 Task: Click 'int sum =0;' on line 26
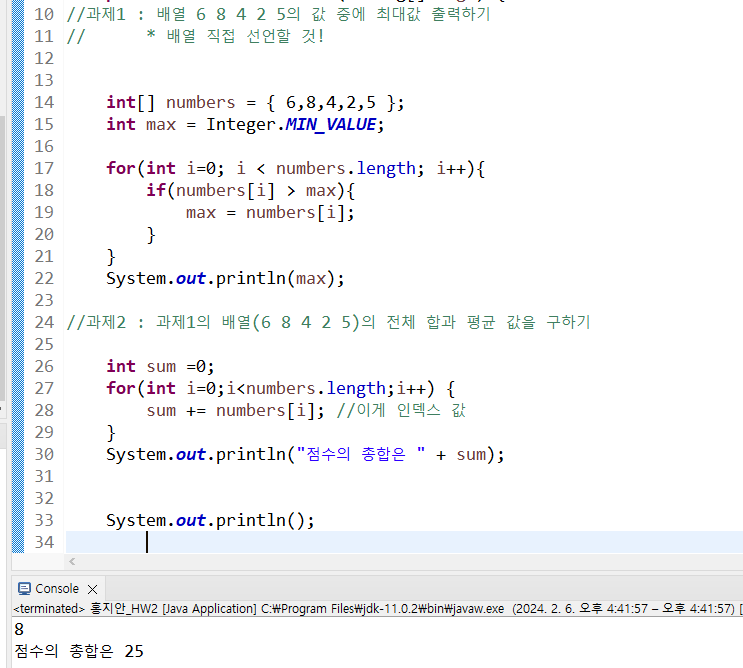pos(160,367)
